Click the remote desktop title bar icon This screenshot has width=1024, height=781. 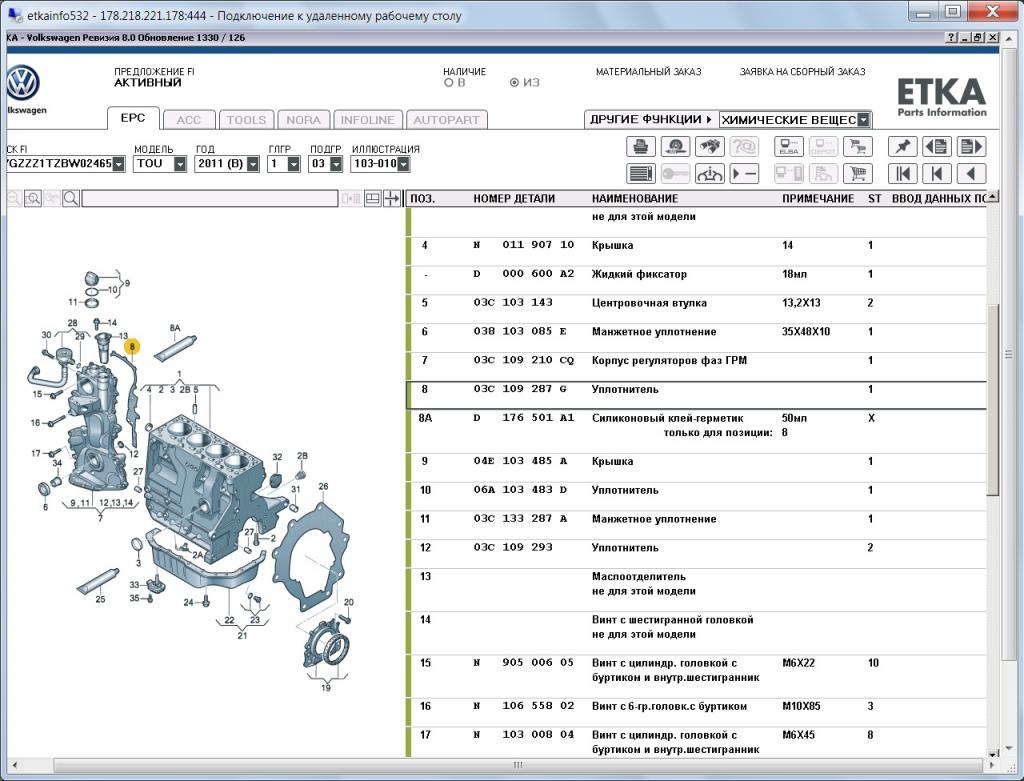[x=13, y=14]
